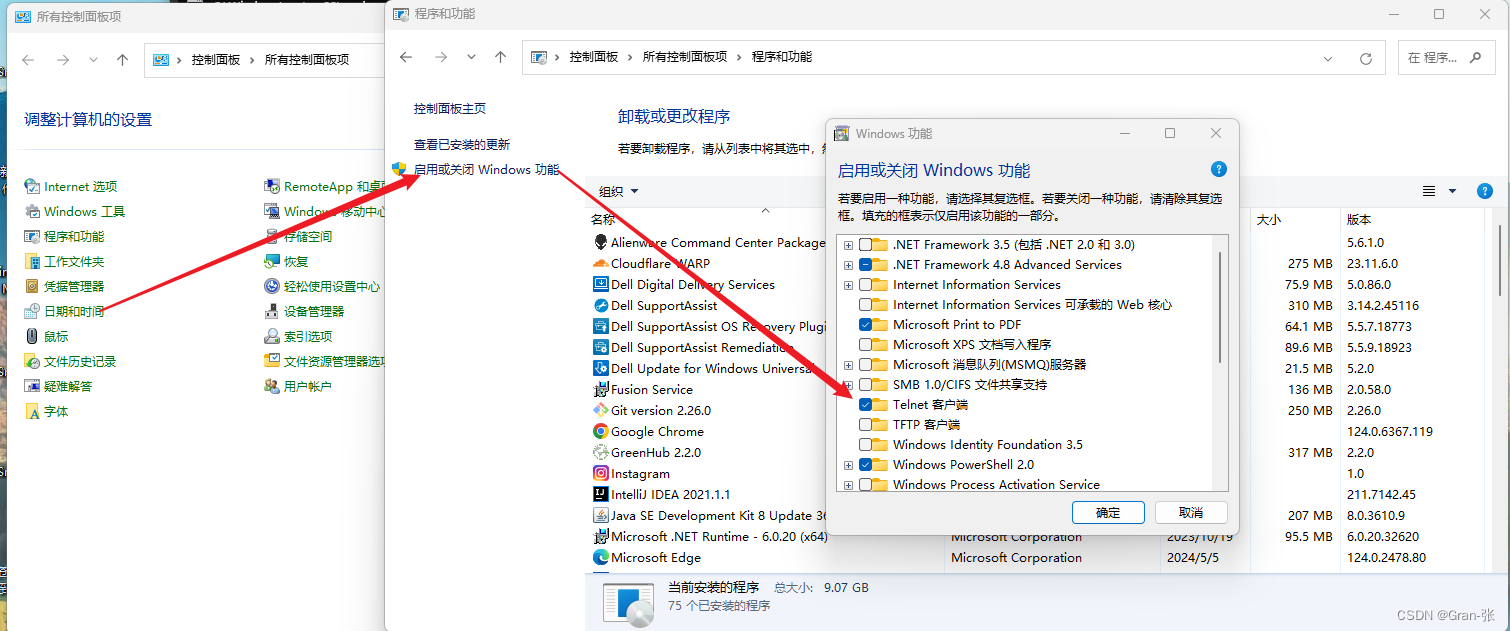Click the IntelliJ IDEA 2021.1.1 icon

(x=601, y=494)
